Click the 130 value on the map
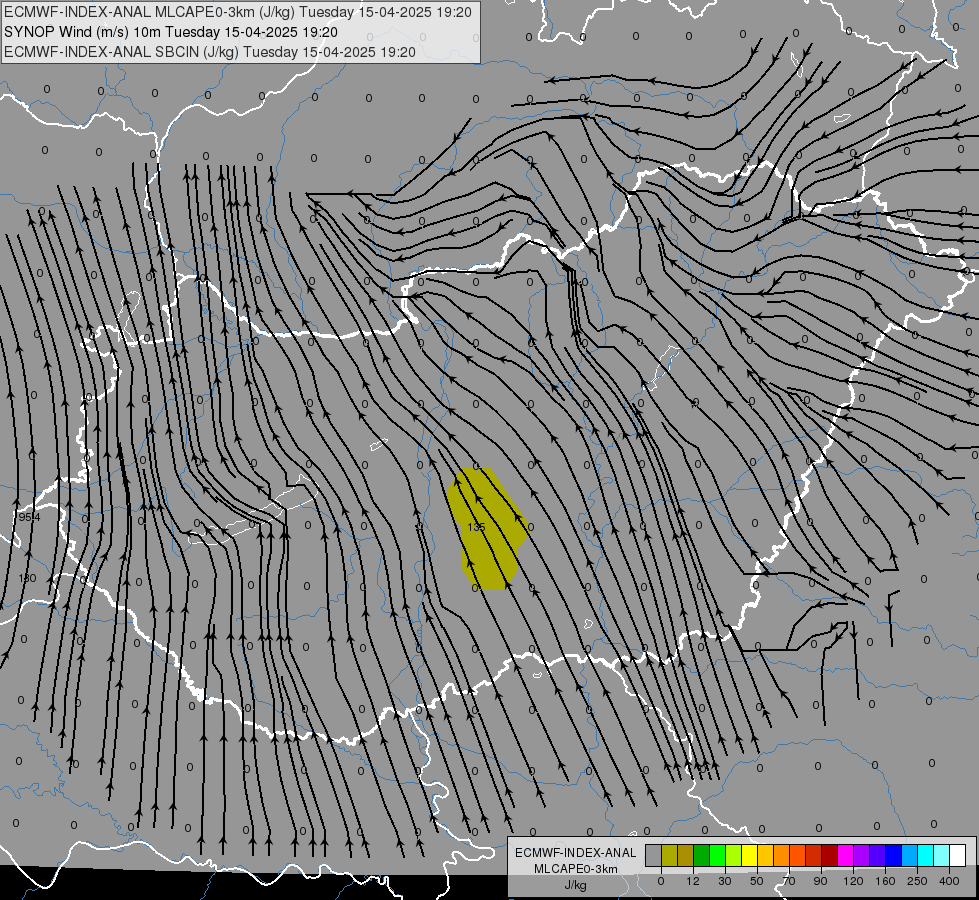979x900 pixels. coord(27,578)
